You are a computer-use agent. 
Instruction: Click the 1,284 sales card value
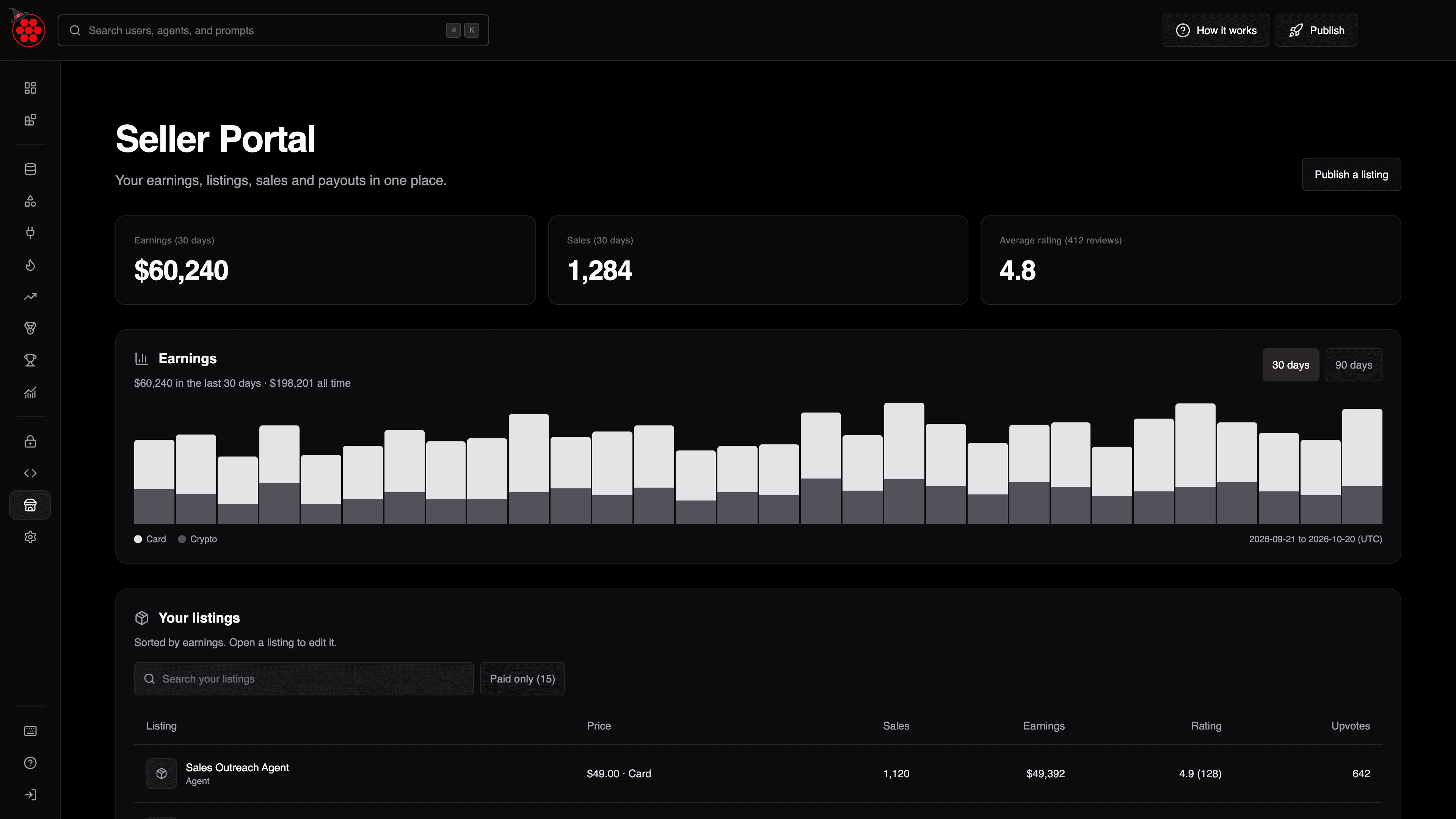point(599,271)
